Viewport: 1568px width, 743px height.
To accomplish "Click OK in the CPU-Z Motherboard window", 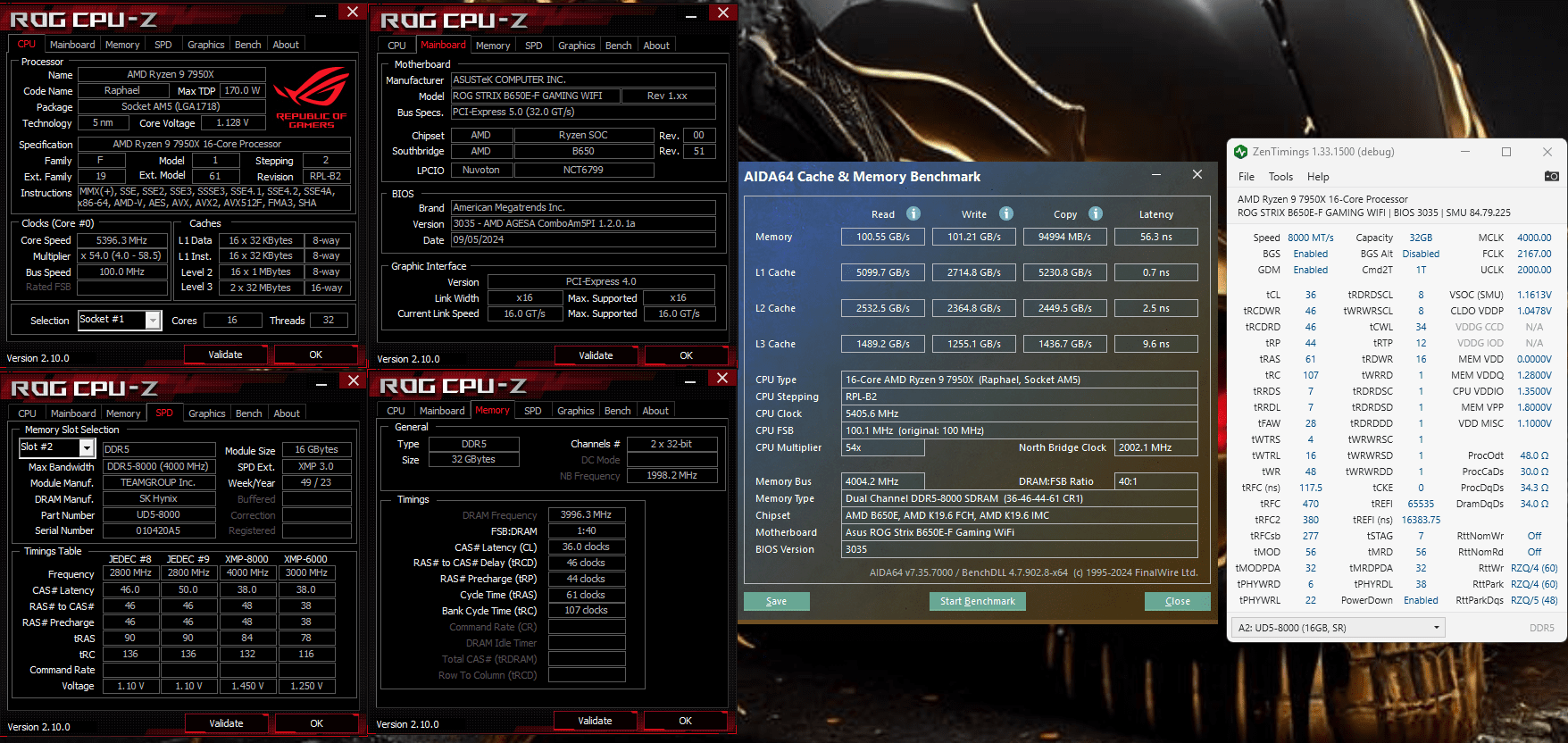I will pos(686,355).
